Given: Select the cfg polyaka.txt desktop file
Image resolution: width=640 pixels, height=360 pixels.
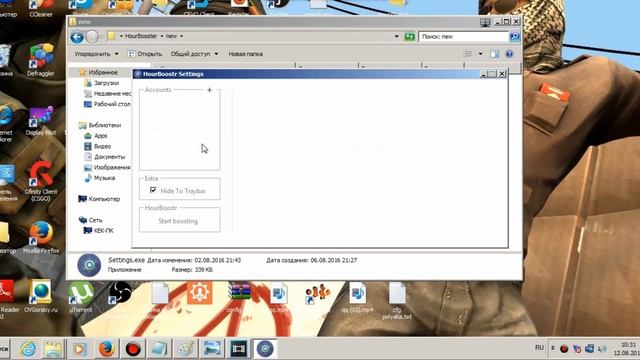Looking at the screenshot, I should tap(397, 300).
